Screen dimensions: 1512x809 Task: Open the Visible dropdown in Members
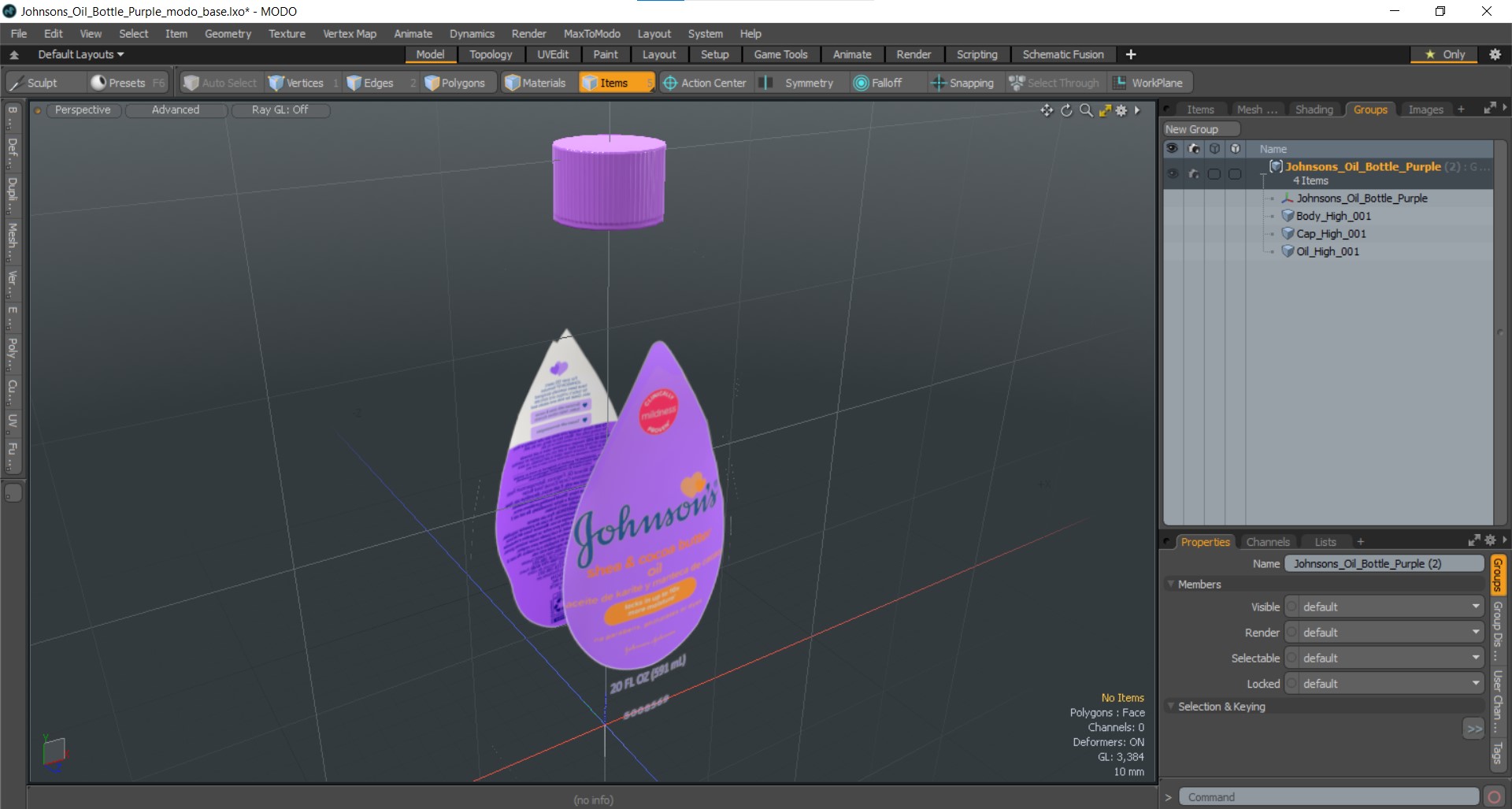(1385, 607)
